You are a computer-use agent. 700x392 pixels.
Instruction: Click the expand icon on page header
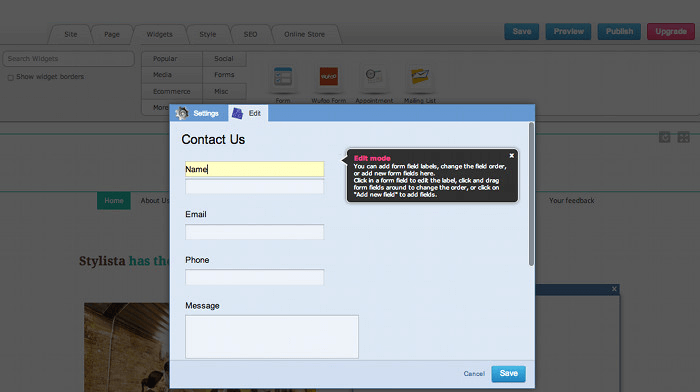pos(683,137)
